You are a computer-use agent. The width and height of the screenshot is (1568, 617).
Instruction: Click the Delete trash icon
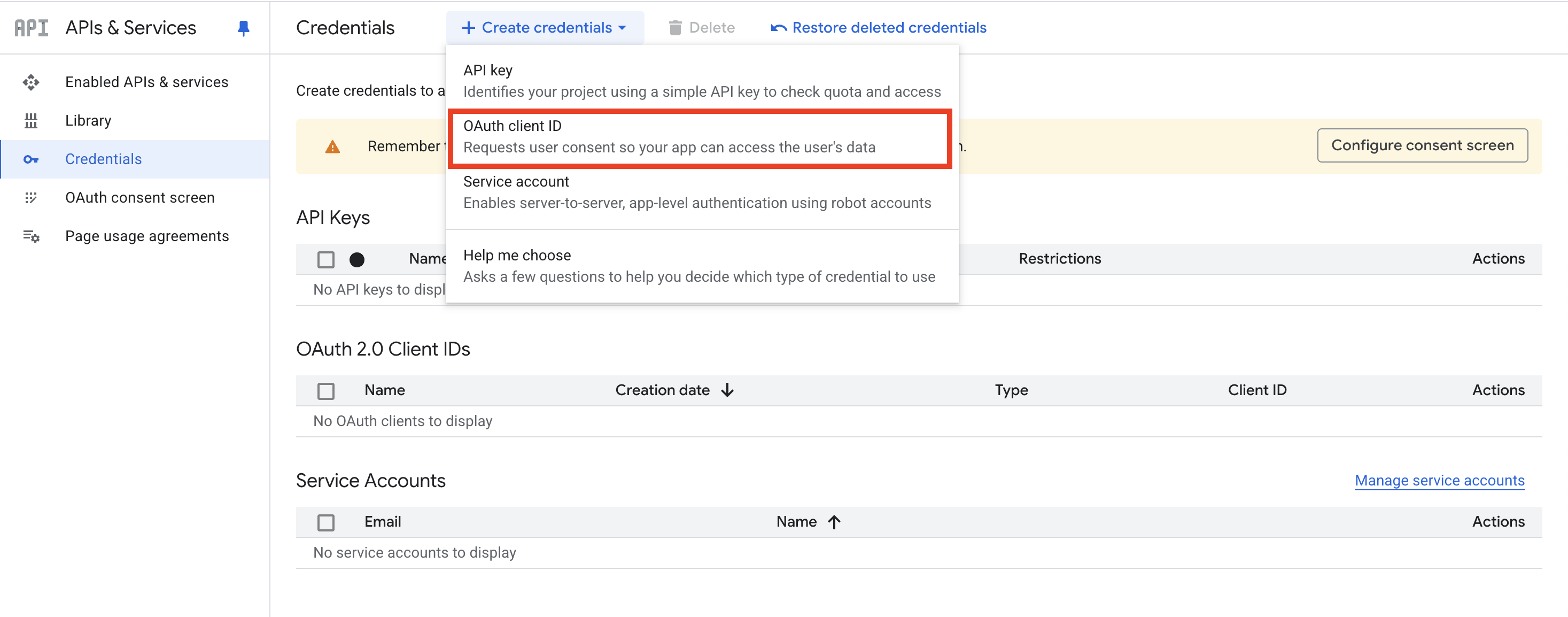pyautogui.click(x=675, y=28)
